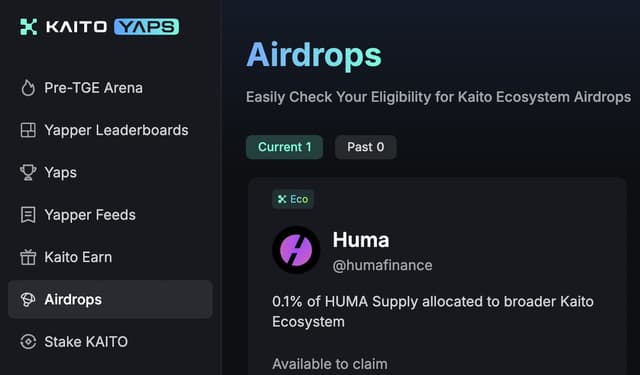The width and height of the screenshot is (640, 375).
Task: Open the @humafinance handle link
Action: coord(382,265)
